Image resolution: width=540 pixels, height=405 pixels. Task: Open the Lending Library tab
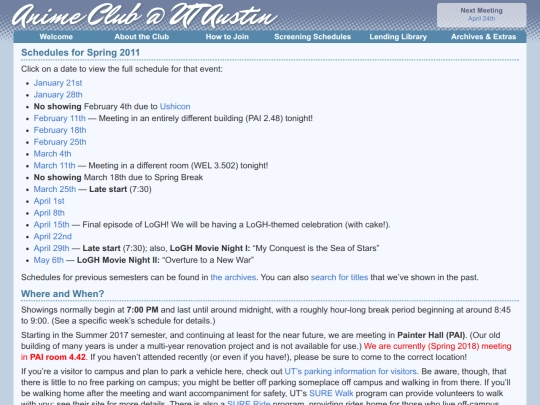(398, 37)
